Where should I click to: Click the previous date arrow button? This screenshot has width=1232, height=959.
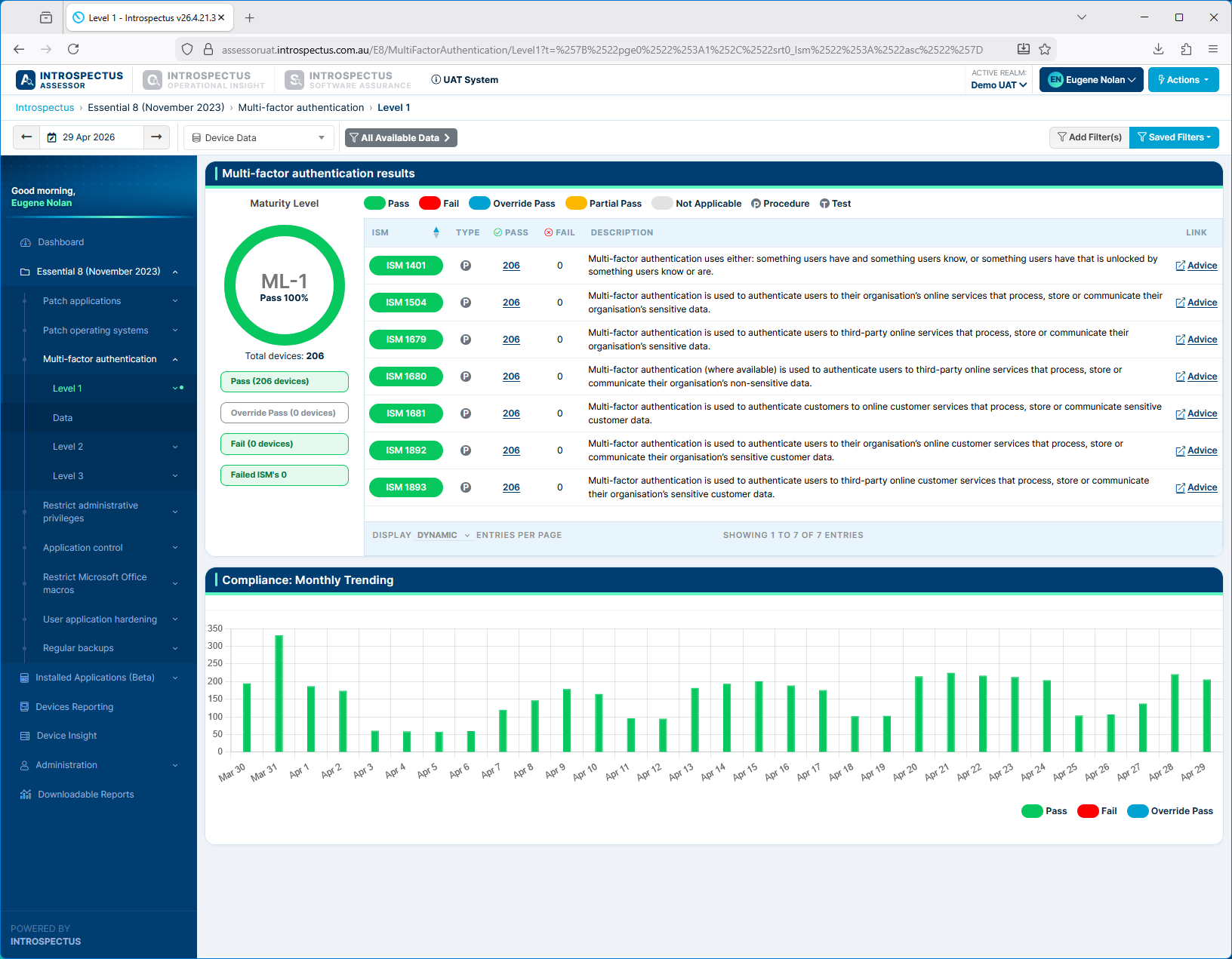point(26,137)
